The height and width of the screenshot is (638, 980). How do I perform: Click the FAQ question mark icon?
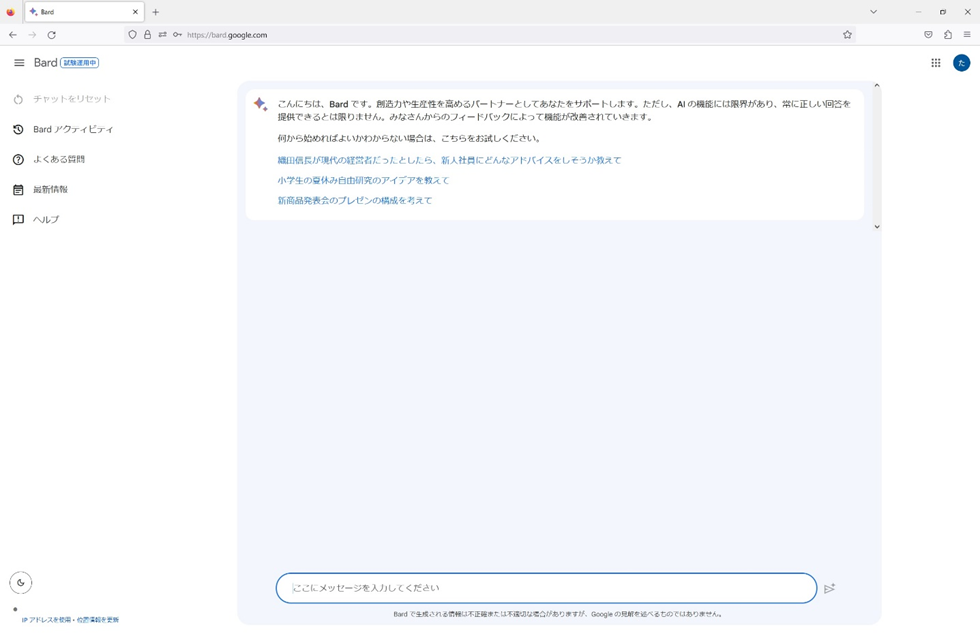[18, 159]
